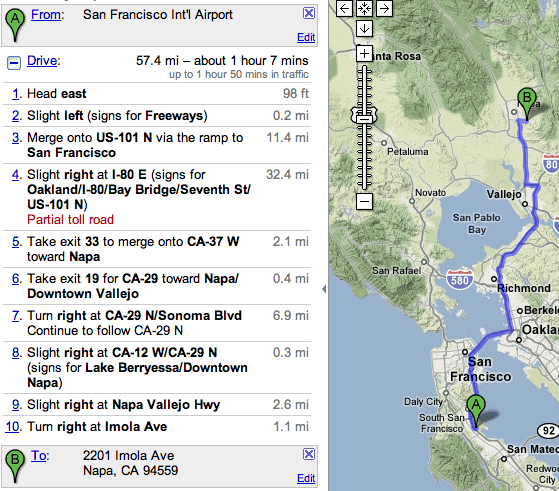Pan the map down with arrow button
Image resolution: width=559 pixels, height=491 pixels.
[364, 29]
